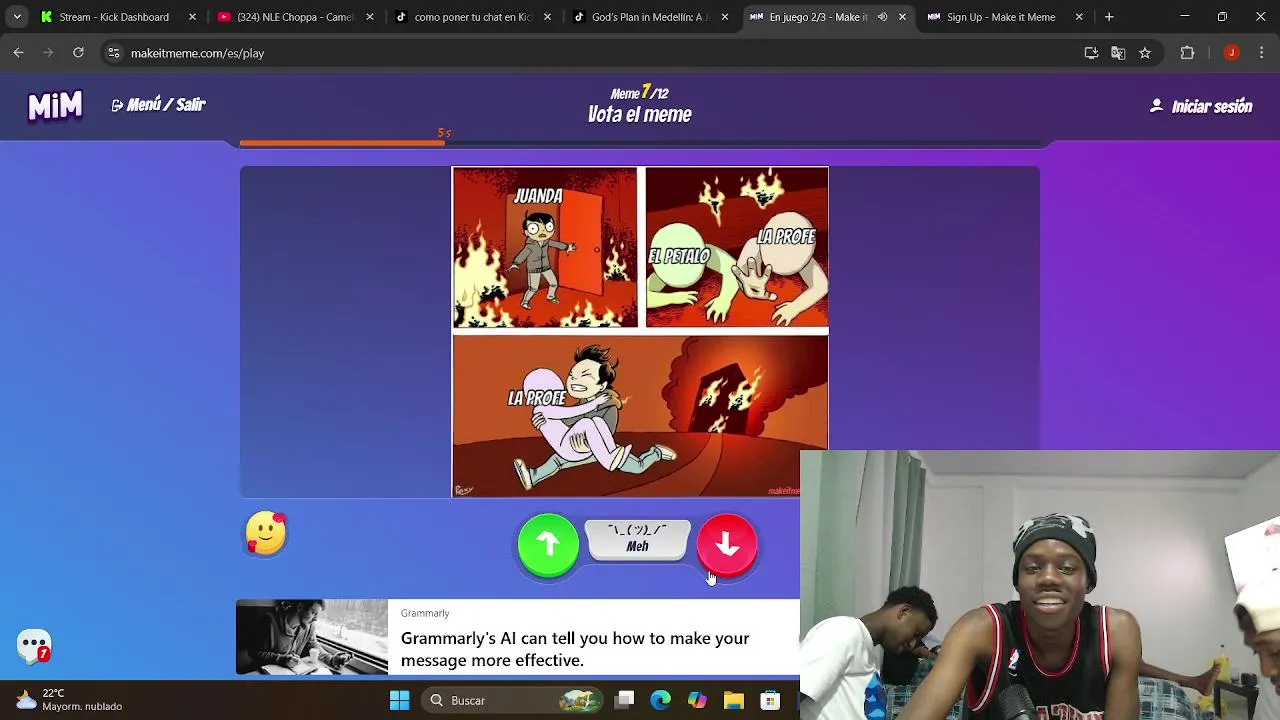Click the address bar URL
The image size is (1280, 720).
tap(198, 53)
